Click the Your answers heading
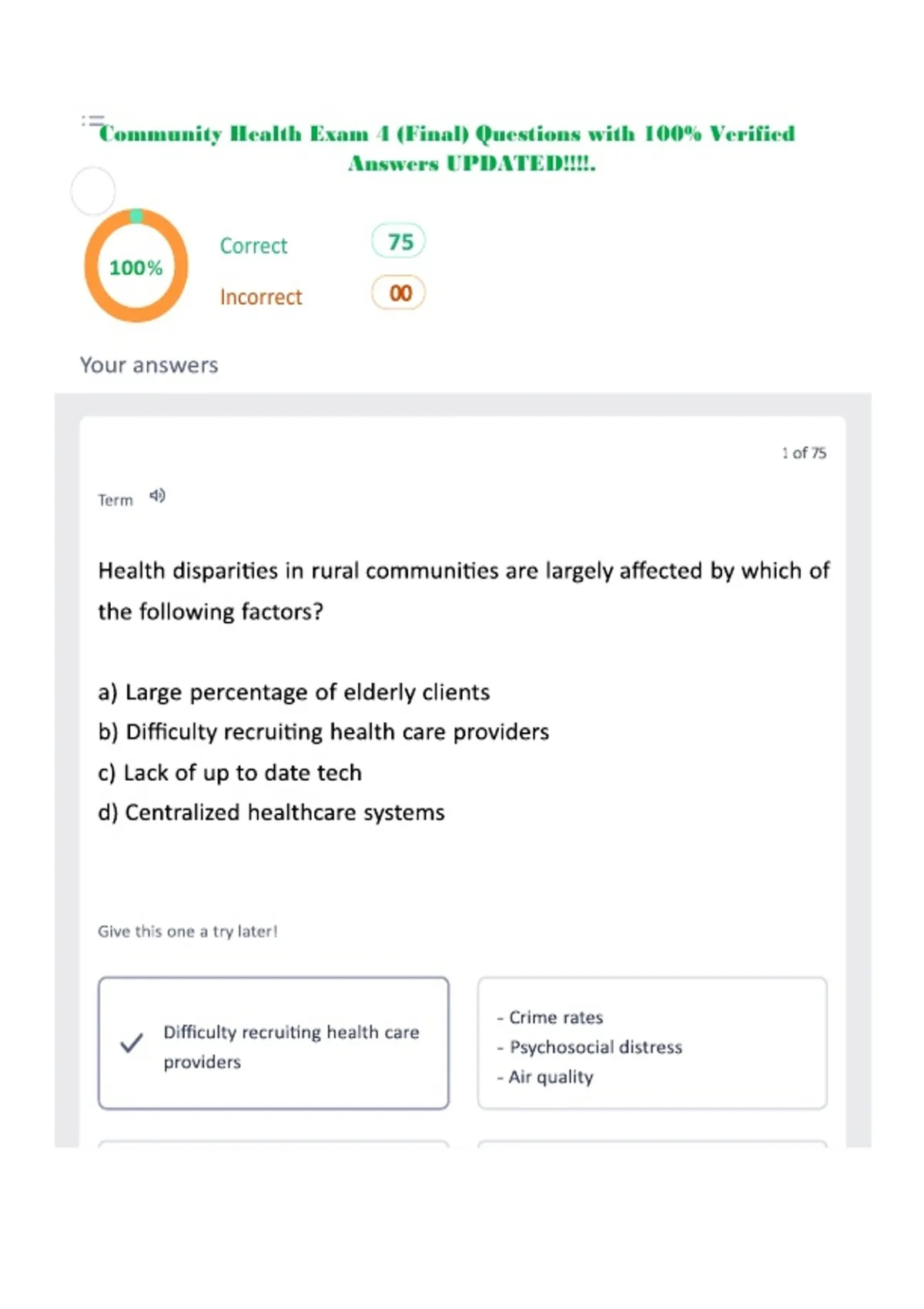The width and height of the screenshot is (924, 1309). coord(149,365)
